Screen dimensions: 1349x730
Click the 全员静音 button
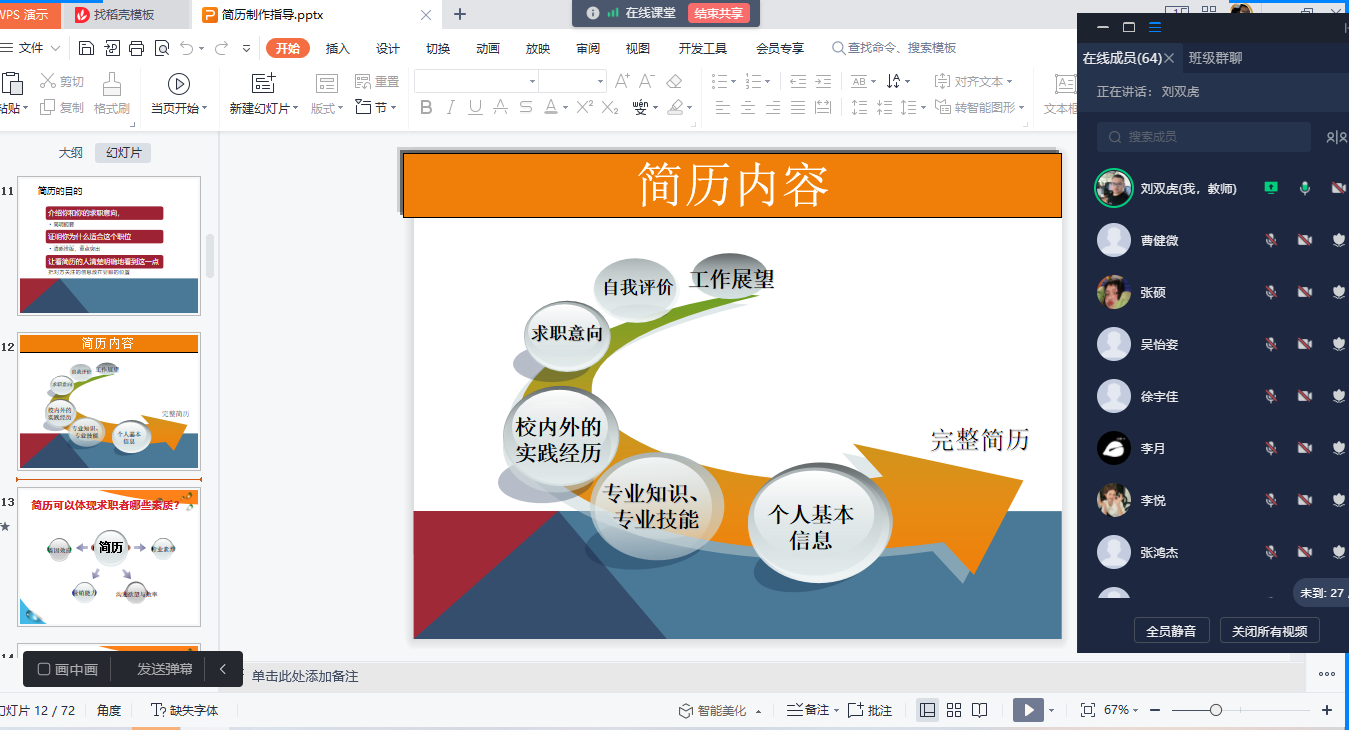pos(1171,631)
